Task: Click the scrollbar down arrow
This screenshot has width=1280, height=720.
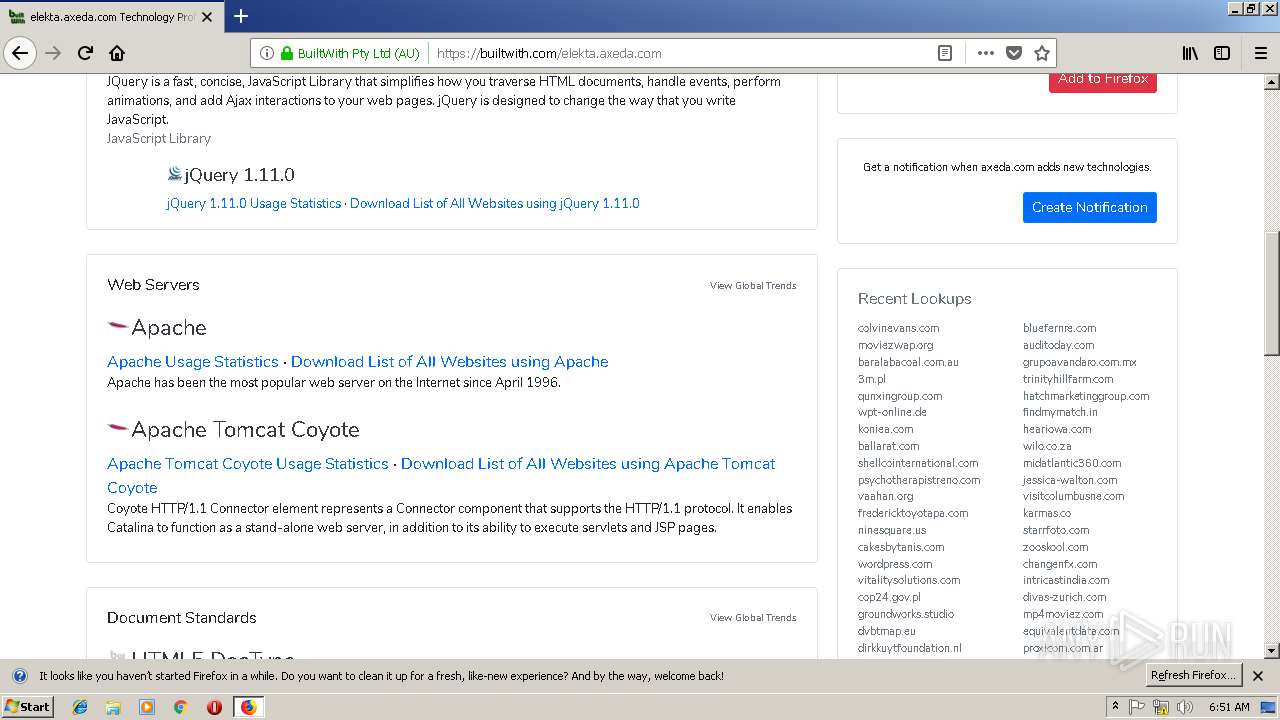Action: (x=1271, y=651)
